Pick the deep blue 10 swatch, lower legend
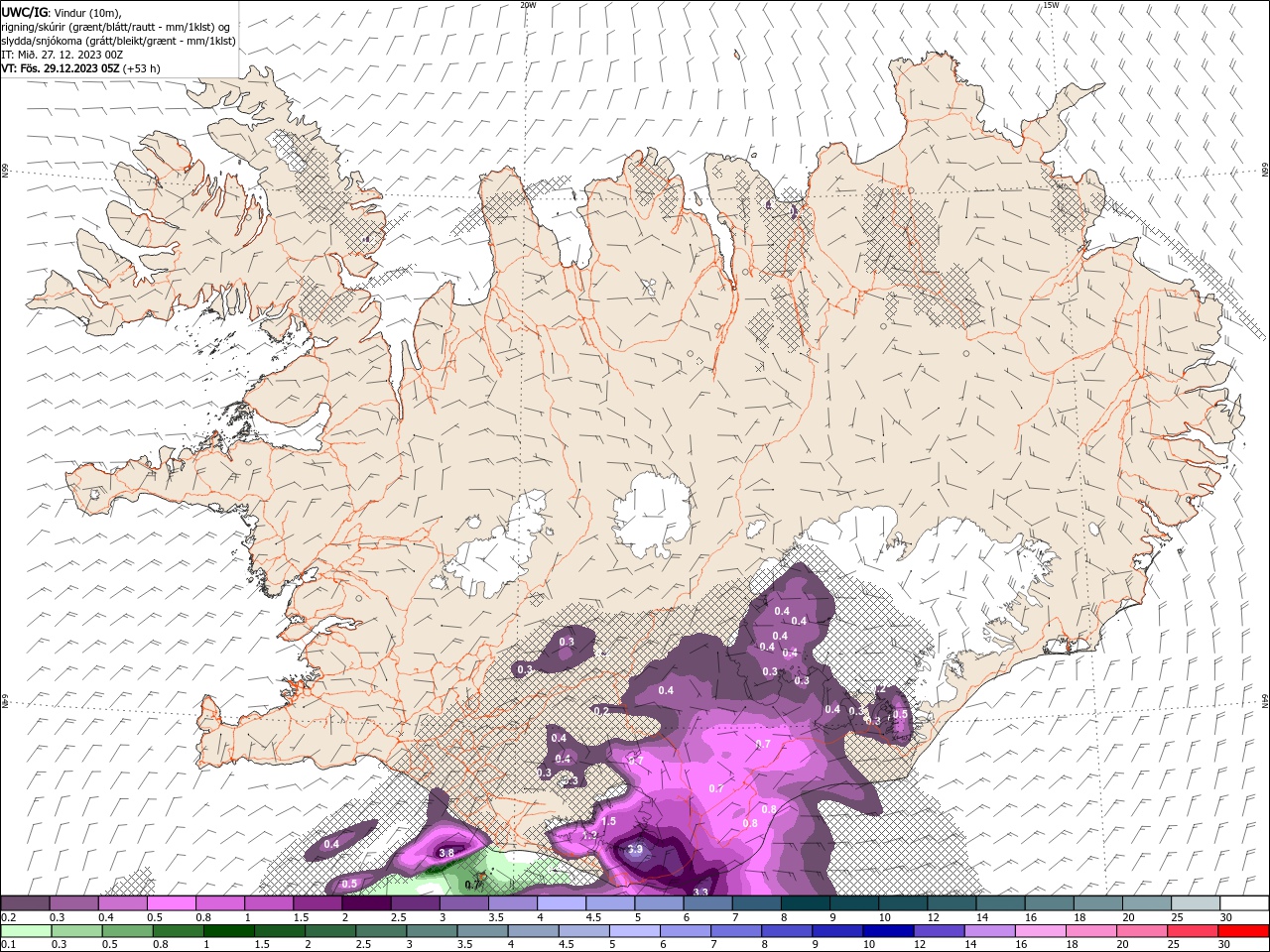 [888, 931]
